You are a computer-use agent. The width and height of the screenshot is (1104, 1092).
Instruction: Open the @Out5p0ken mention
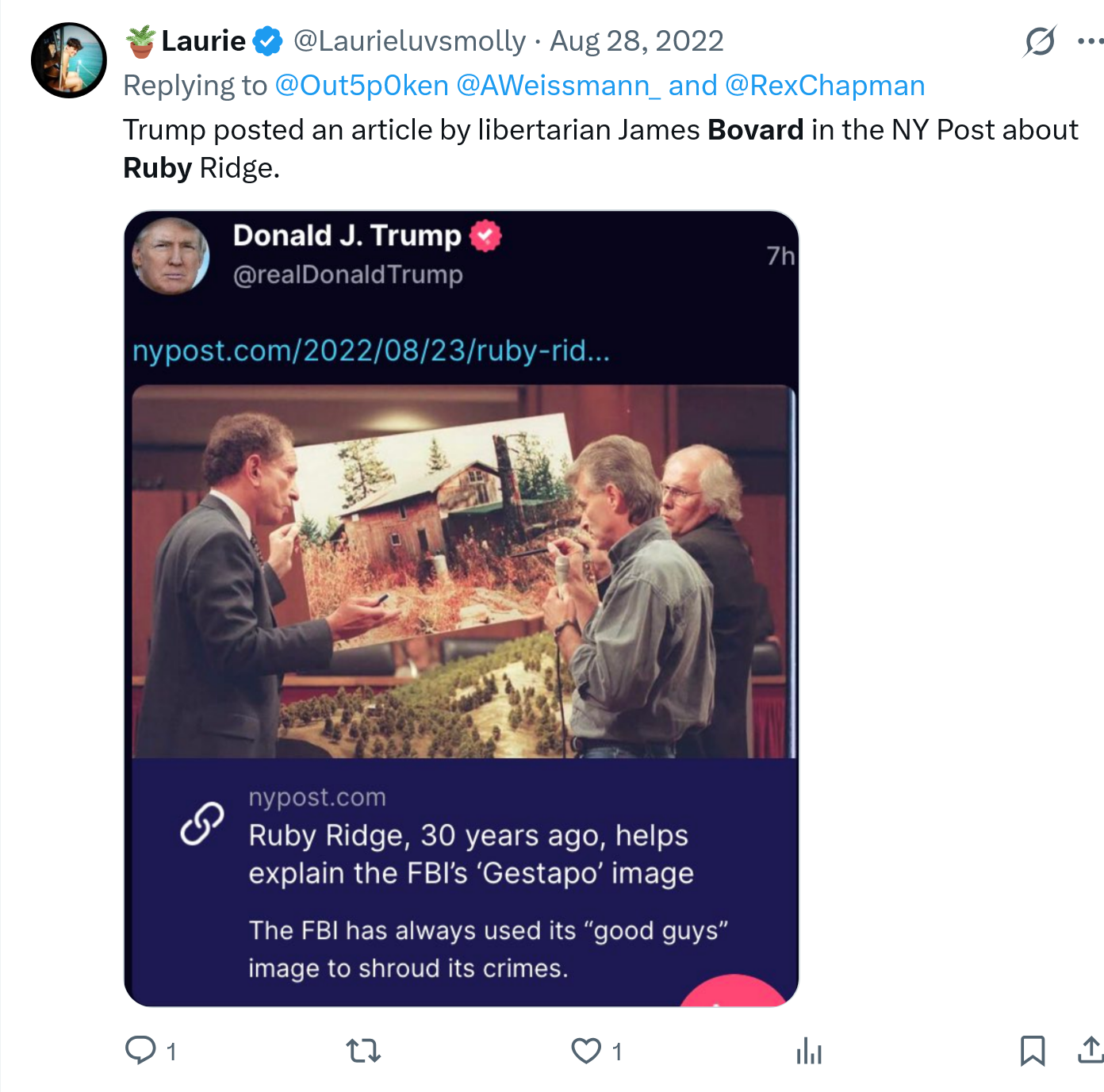click(x=362, y=86)
